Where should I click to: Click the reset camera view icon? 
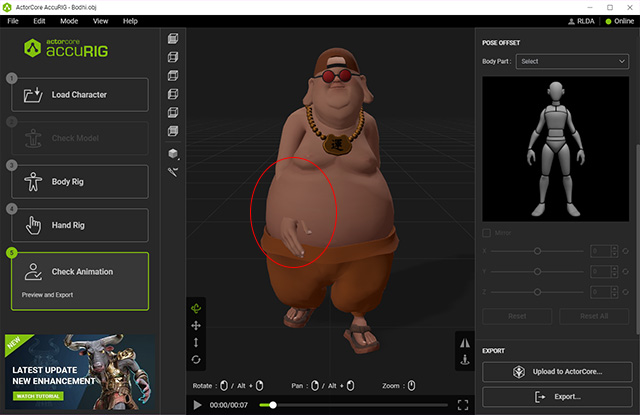tap(196, 360)
